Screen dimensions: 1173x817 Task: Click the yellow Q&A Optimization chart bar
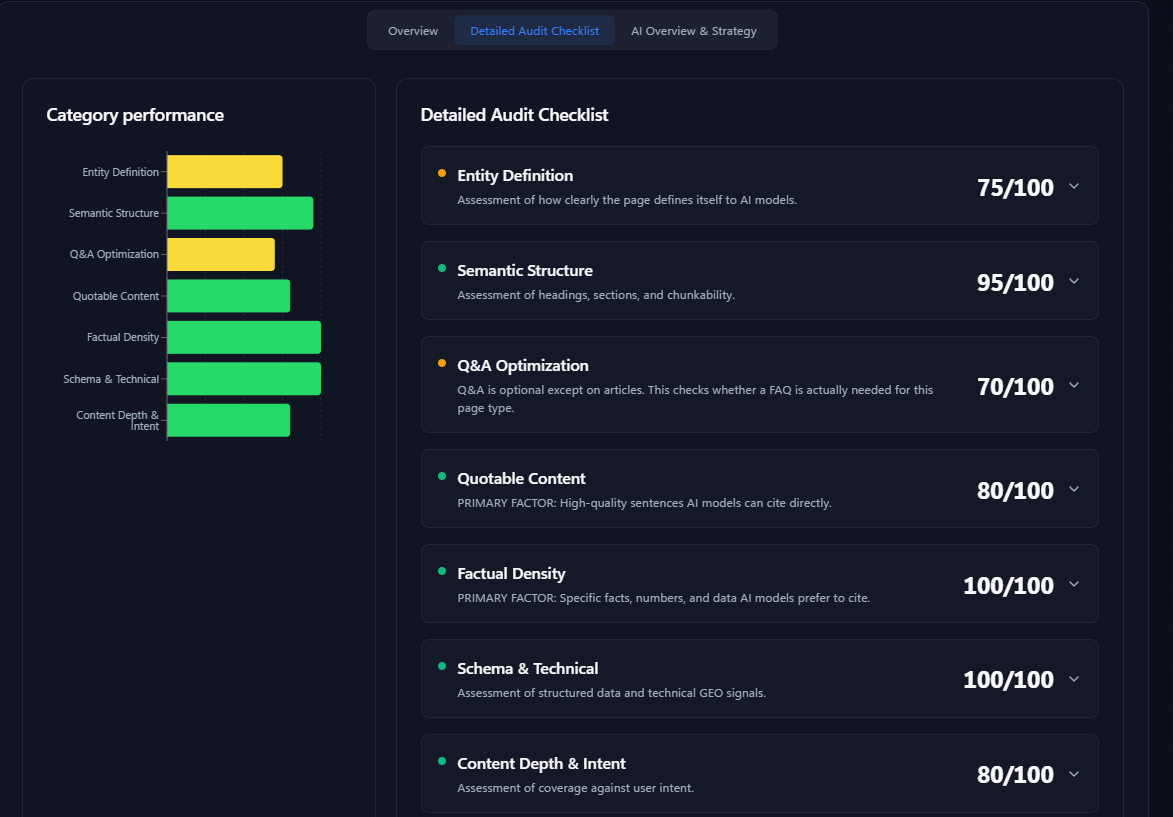(221, 254)
